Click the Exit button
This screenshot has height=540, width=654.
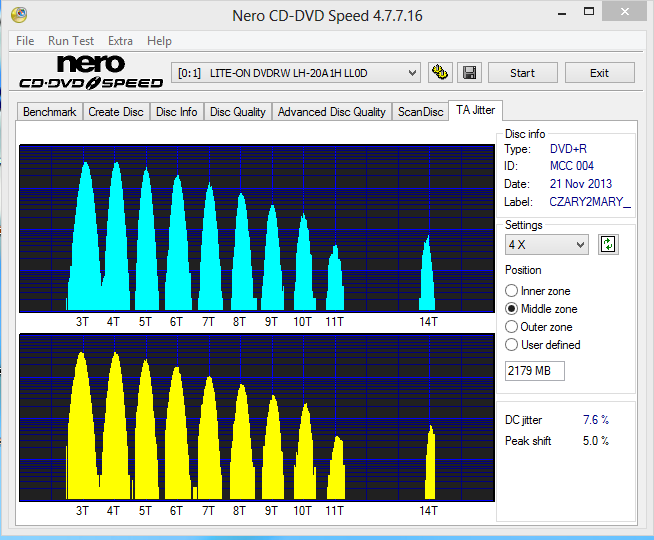tap(599, 73)
